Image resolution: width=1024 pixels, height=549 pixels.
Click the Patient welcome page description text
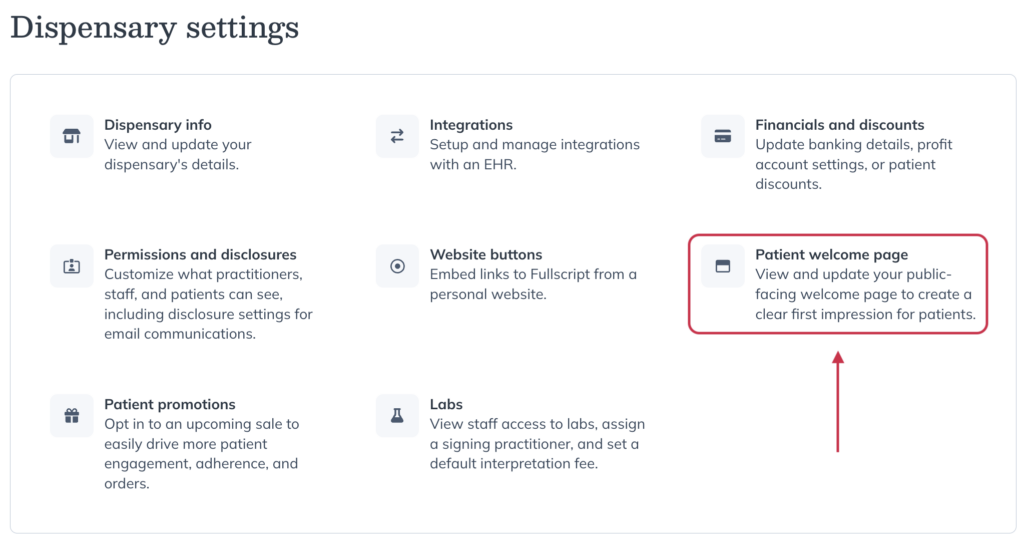click(865, 294)
